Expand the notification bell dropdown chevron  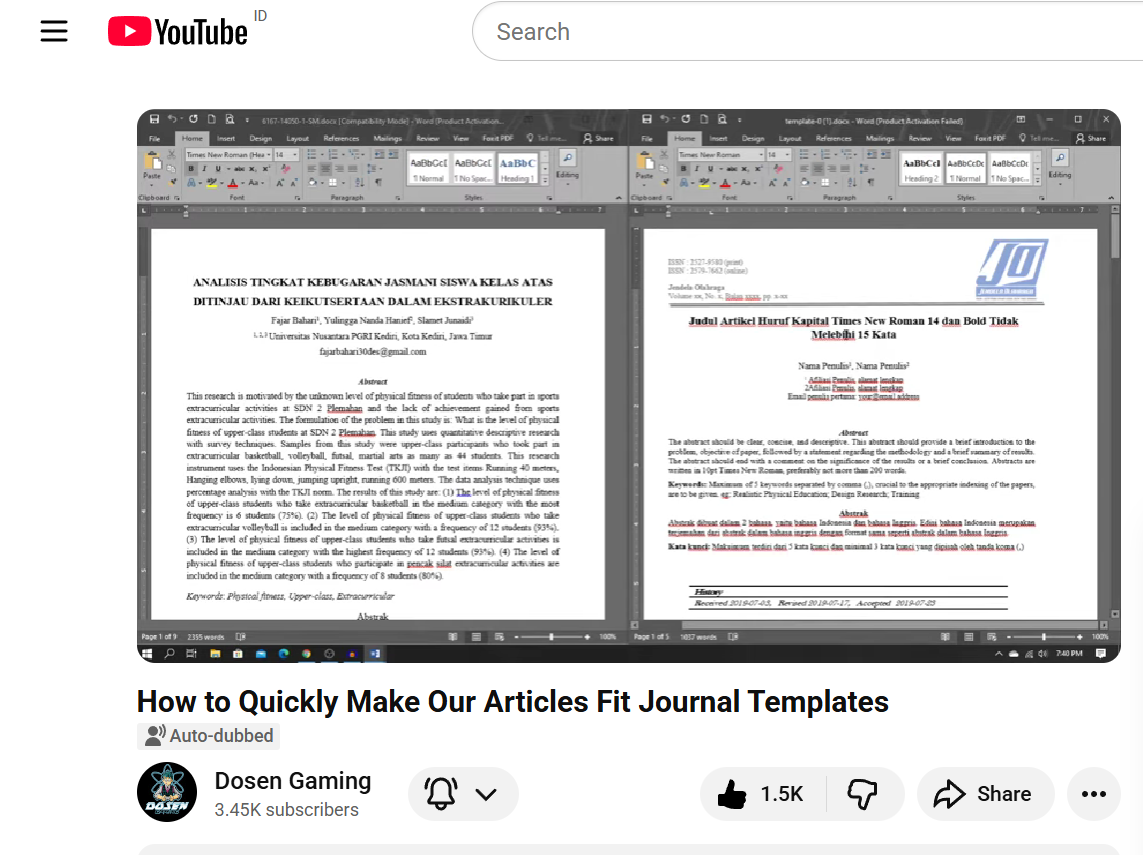point(486,794)
